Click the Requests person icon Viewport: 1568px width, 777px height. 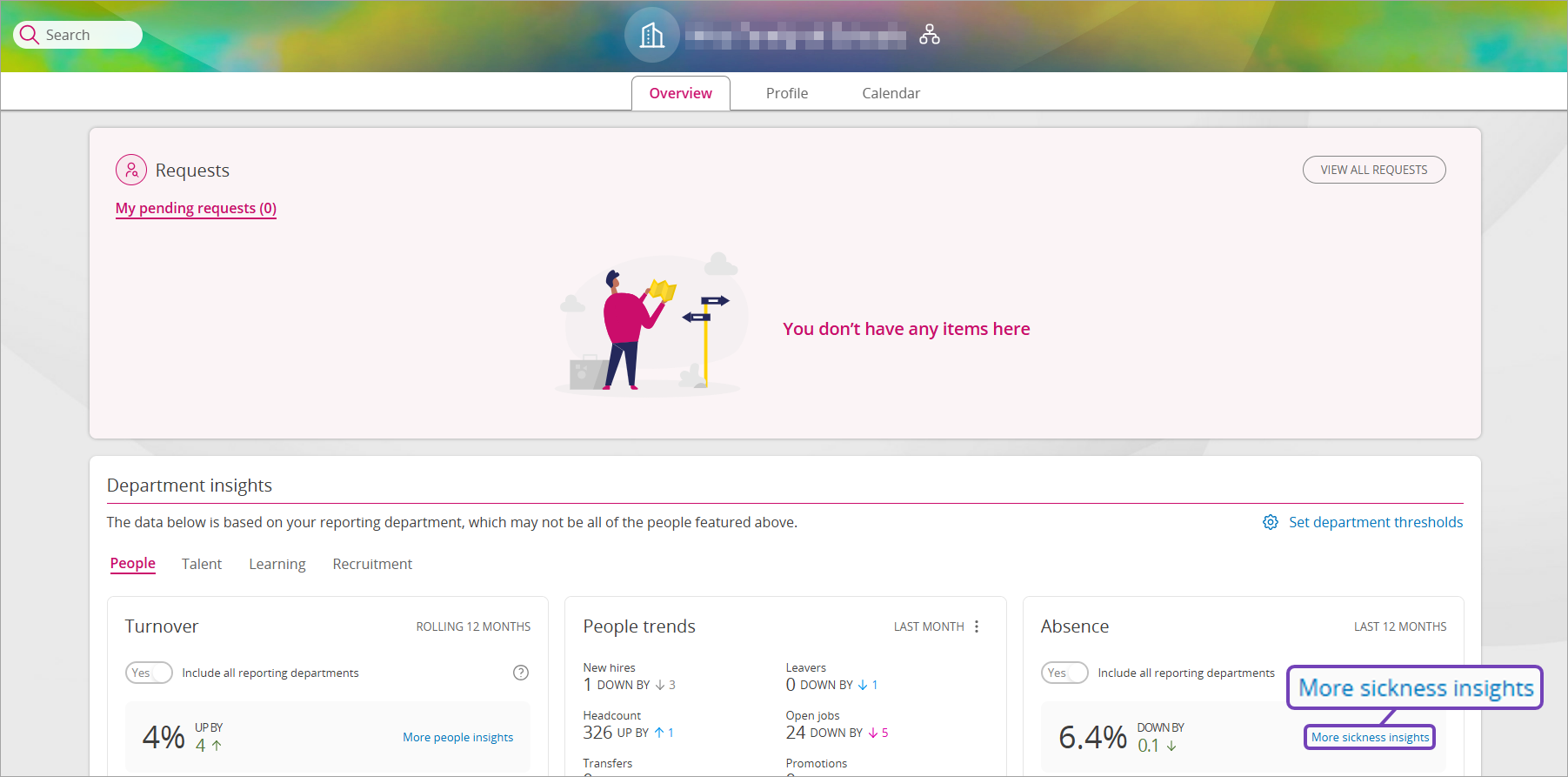(x=131, y=170)
